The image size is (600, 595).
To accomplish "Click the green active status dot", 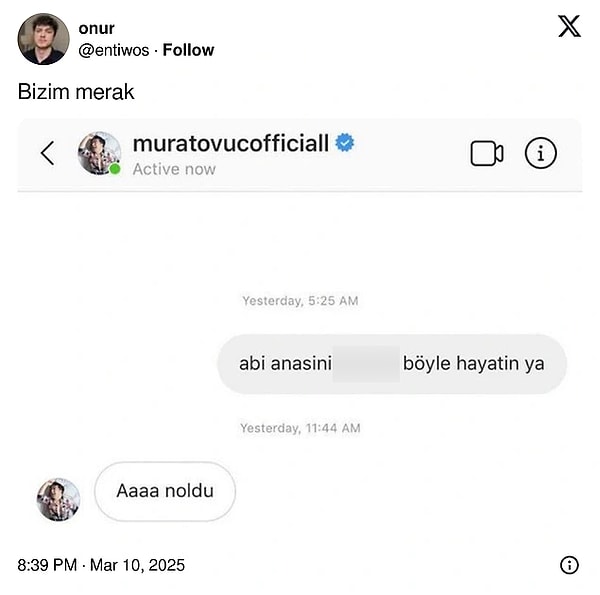I will point(115,169).
